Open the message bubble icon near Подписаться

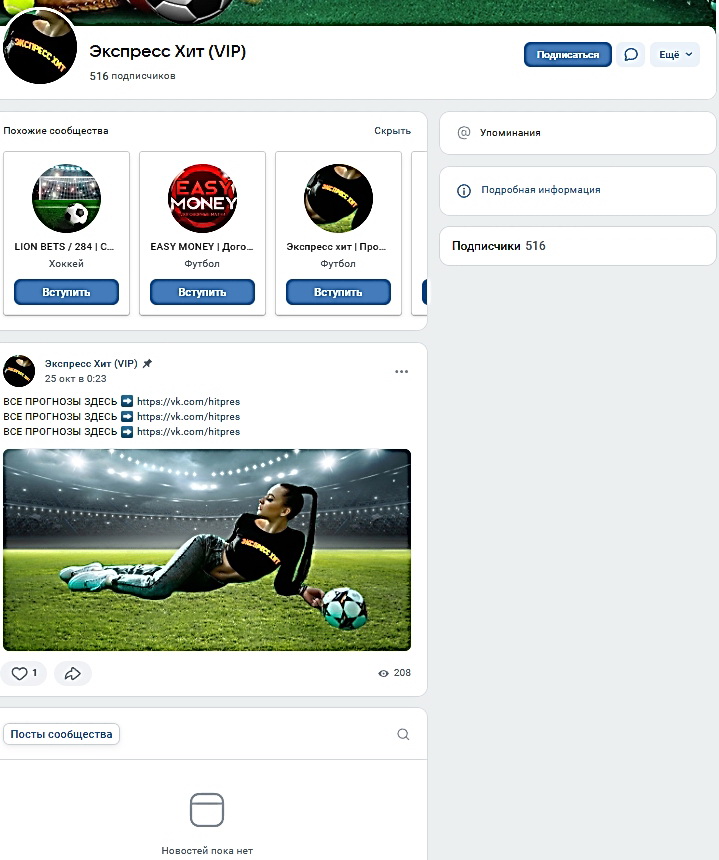click(631, 55)
